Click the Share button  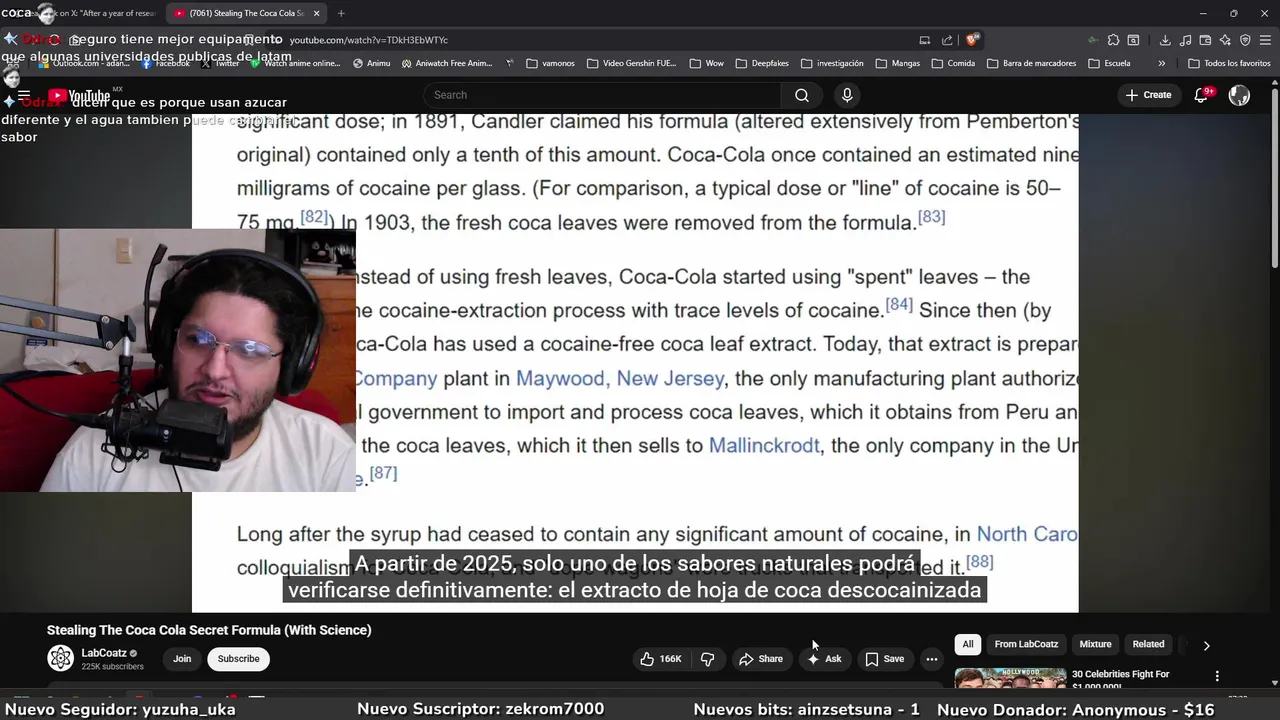pos(761,659)
